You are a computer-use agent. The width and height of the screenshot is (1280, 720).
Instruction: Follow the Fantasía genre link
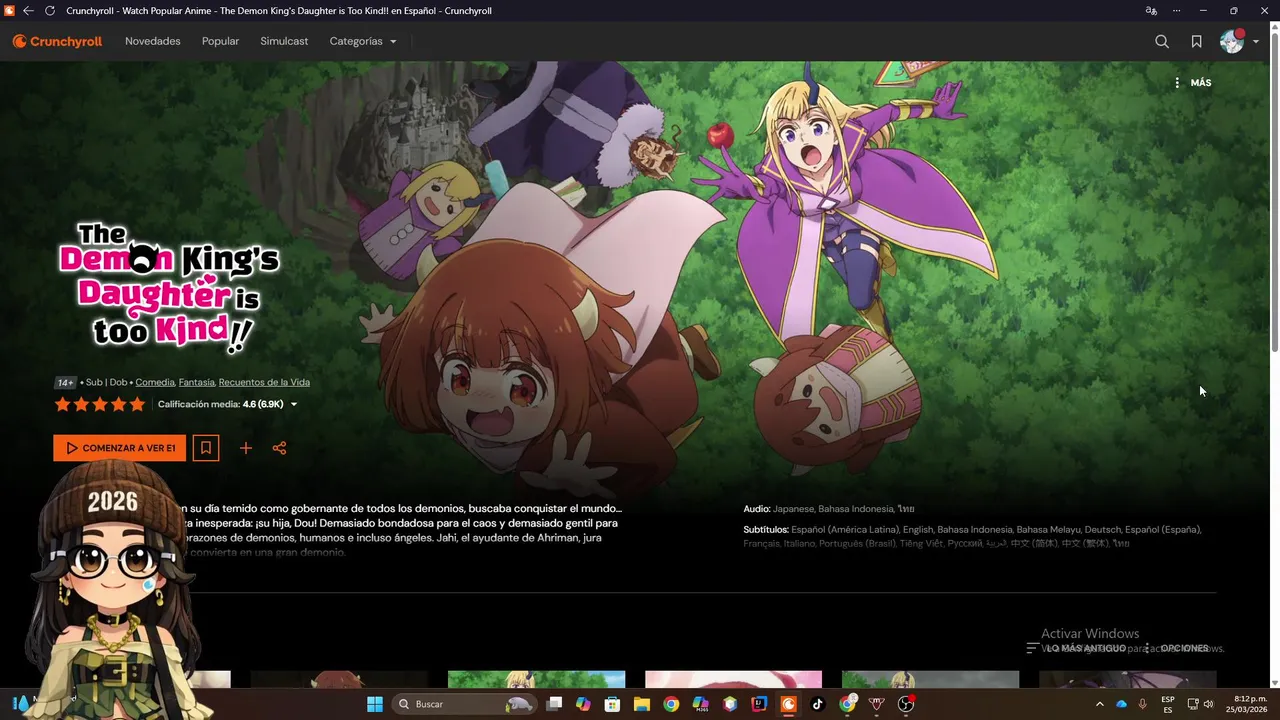(197, 382)
